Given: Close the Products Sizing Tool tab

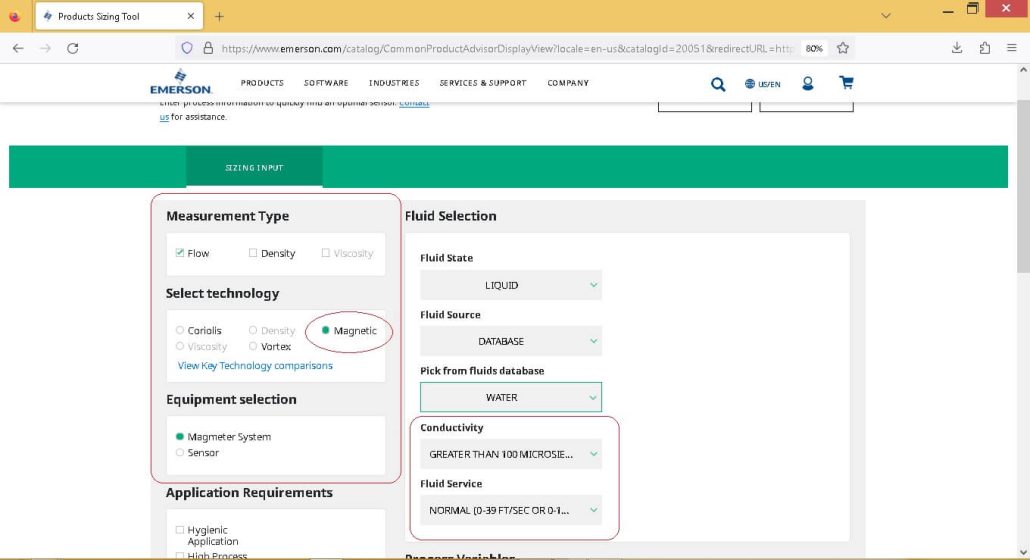Looking at the screenshot, I should point(190,16).
